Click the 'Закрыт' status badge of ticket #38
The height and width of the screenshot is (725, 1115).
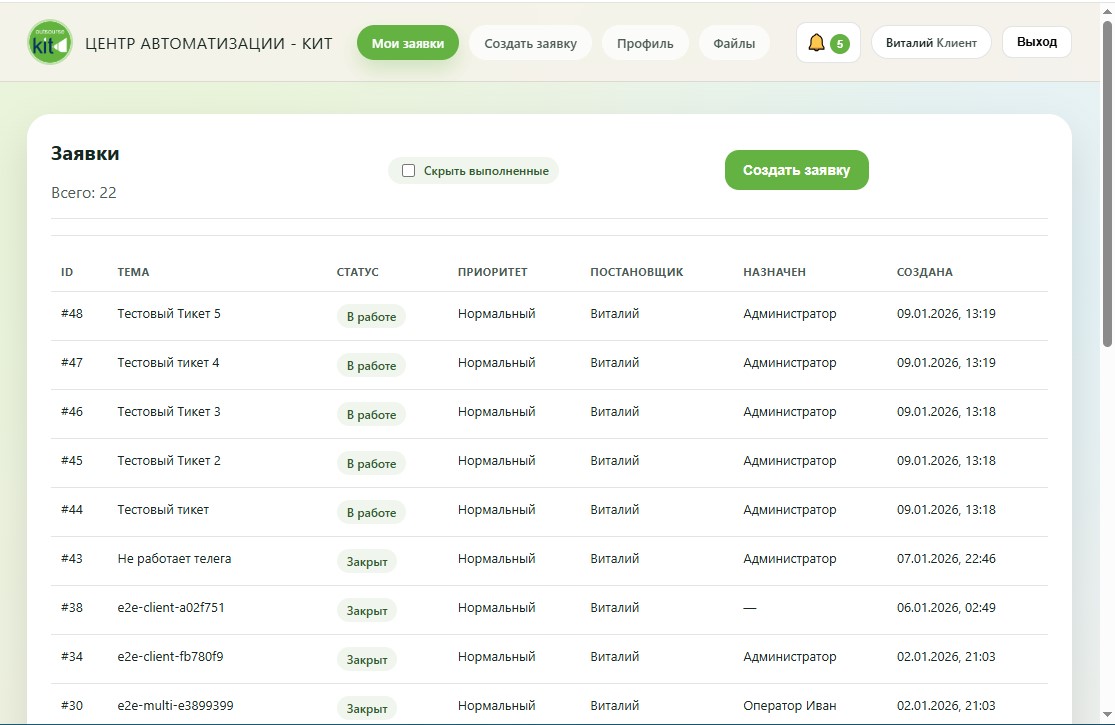pyautogui.click(x=367, y=610)
